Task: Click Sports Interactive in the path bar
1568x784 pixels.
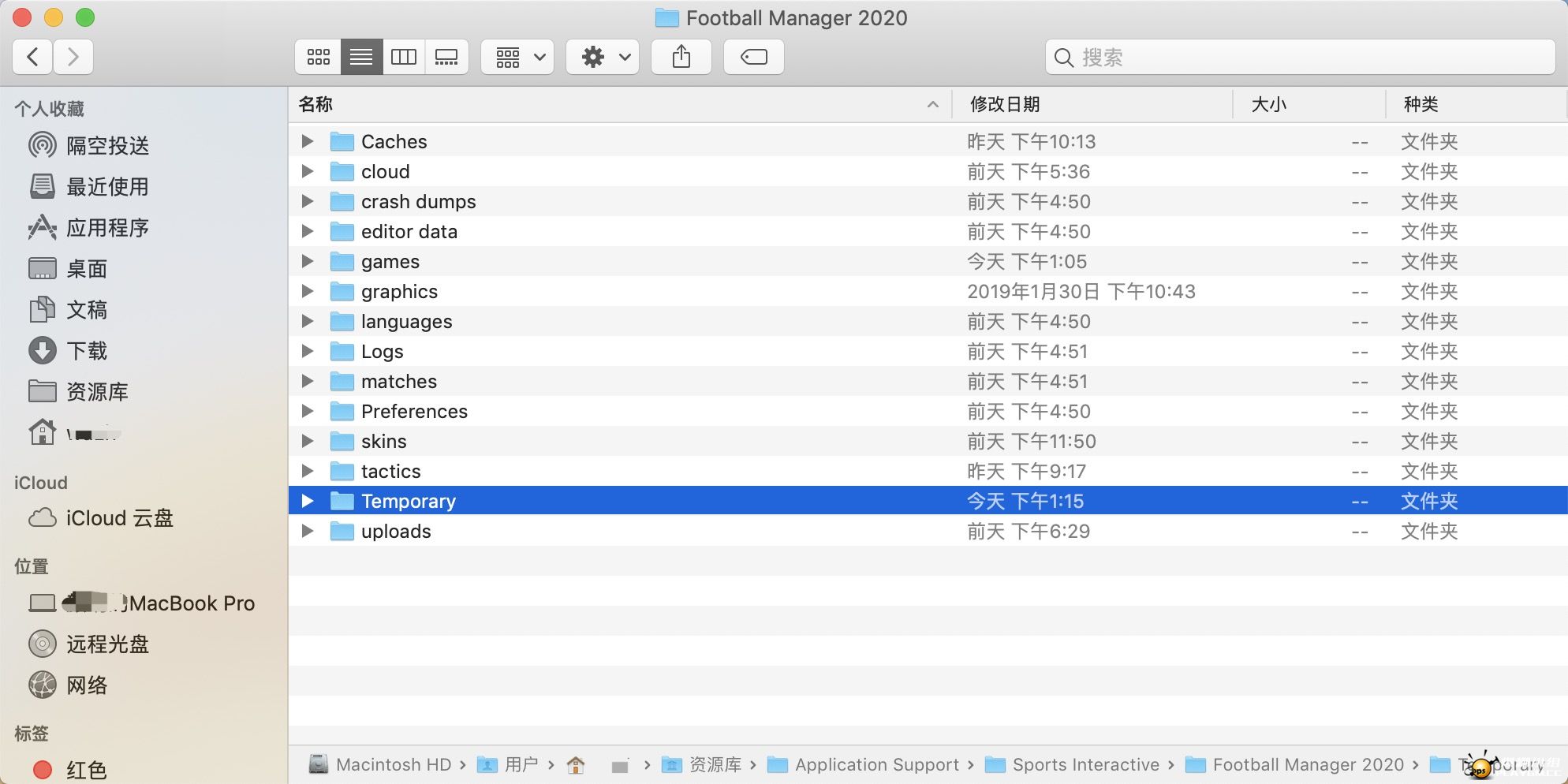Action: (x=1073, y=764)
